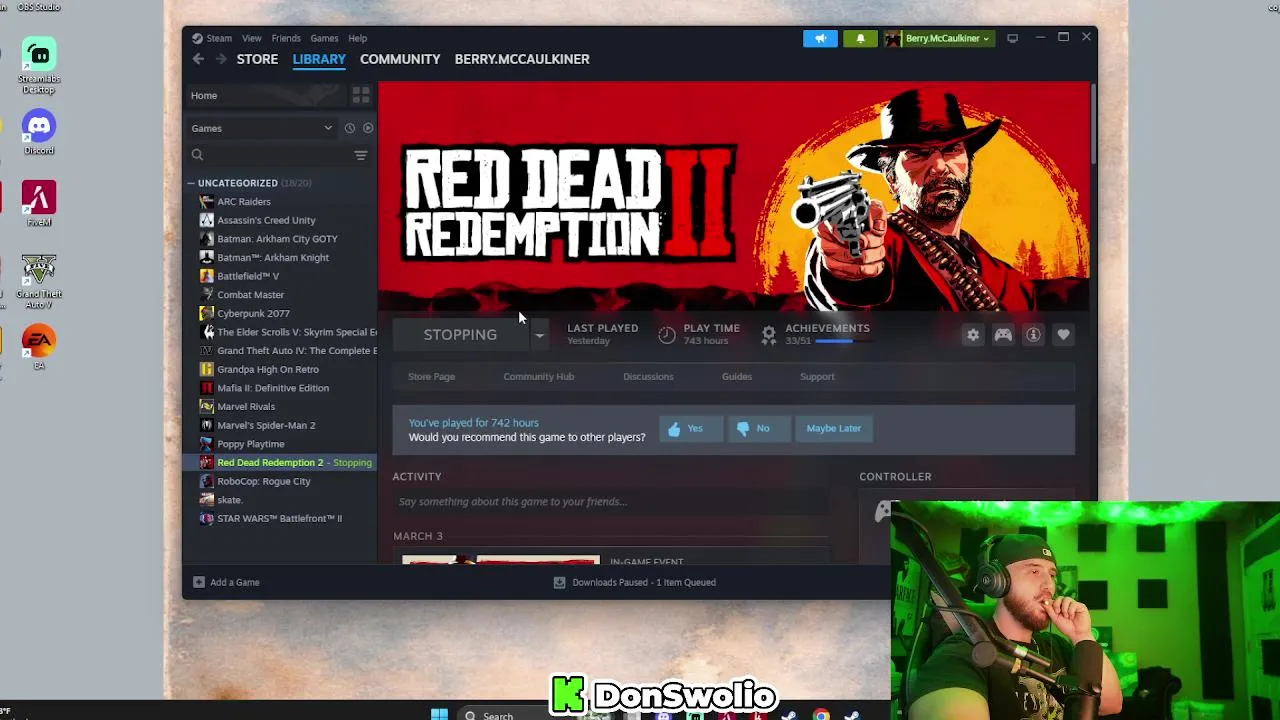Open the Friends menu
The width and height of the screenshot is (1280, 720).
[x=286, y=38]
